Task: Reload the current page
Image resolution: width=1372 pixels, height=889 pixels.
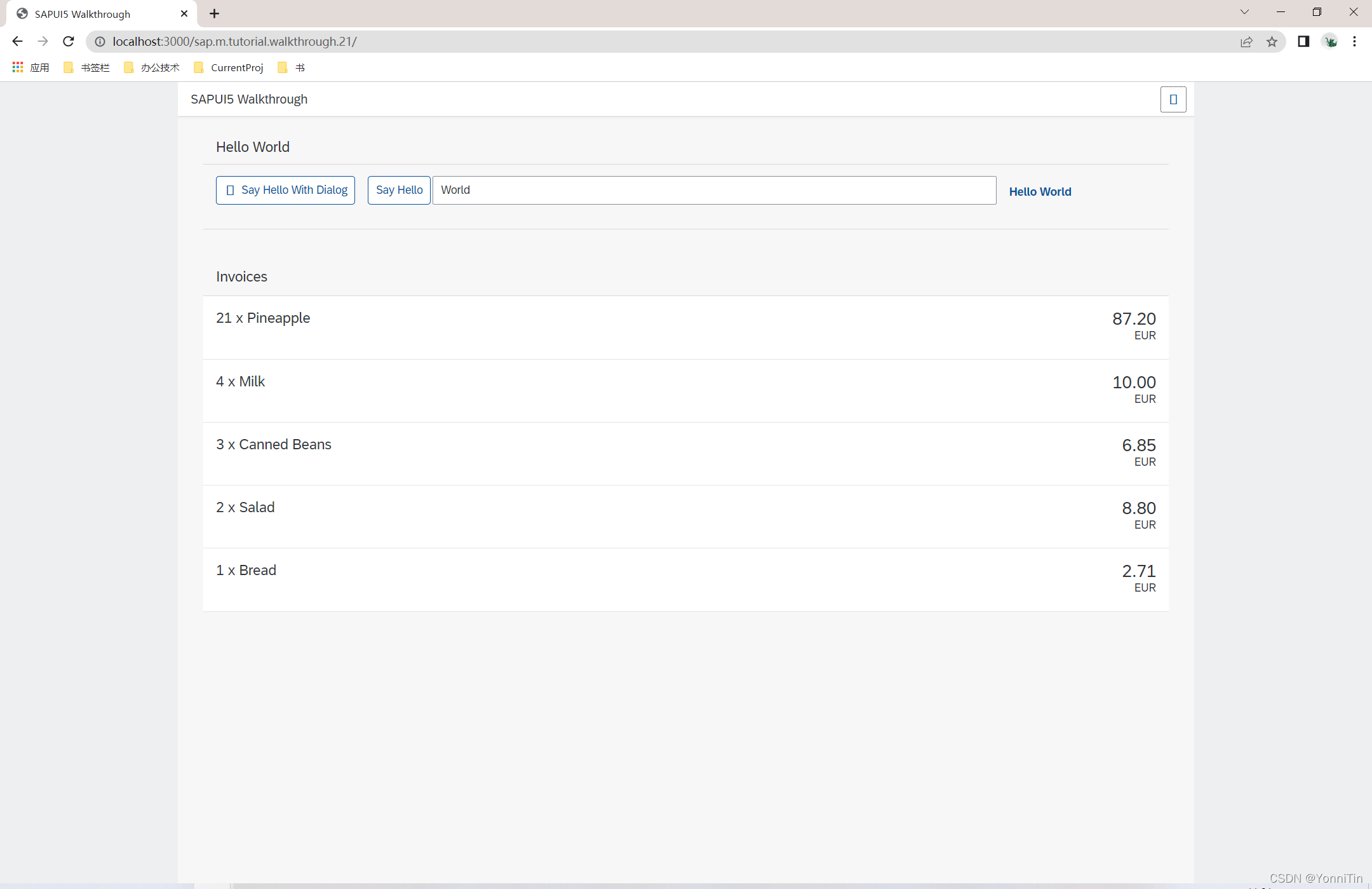Action: (69, 41)
